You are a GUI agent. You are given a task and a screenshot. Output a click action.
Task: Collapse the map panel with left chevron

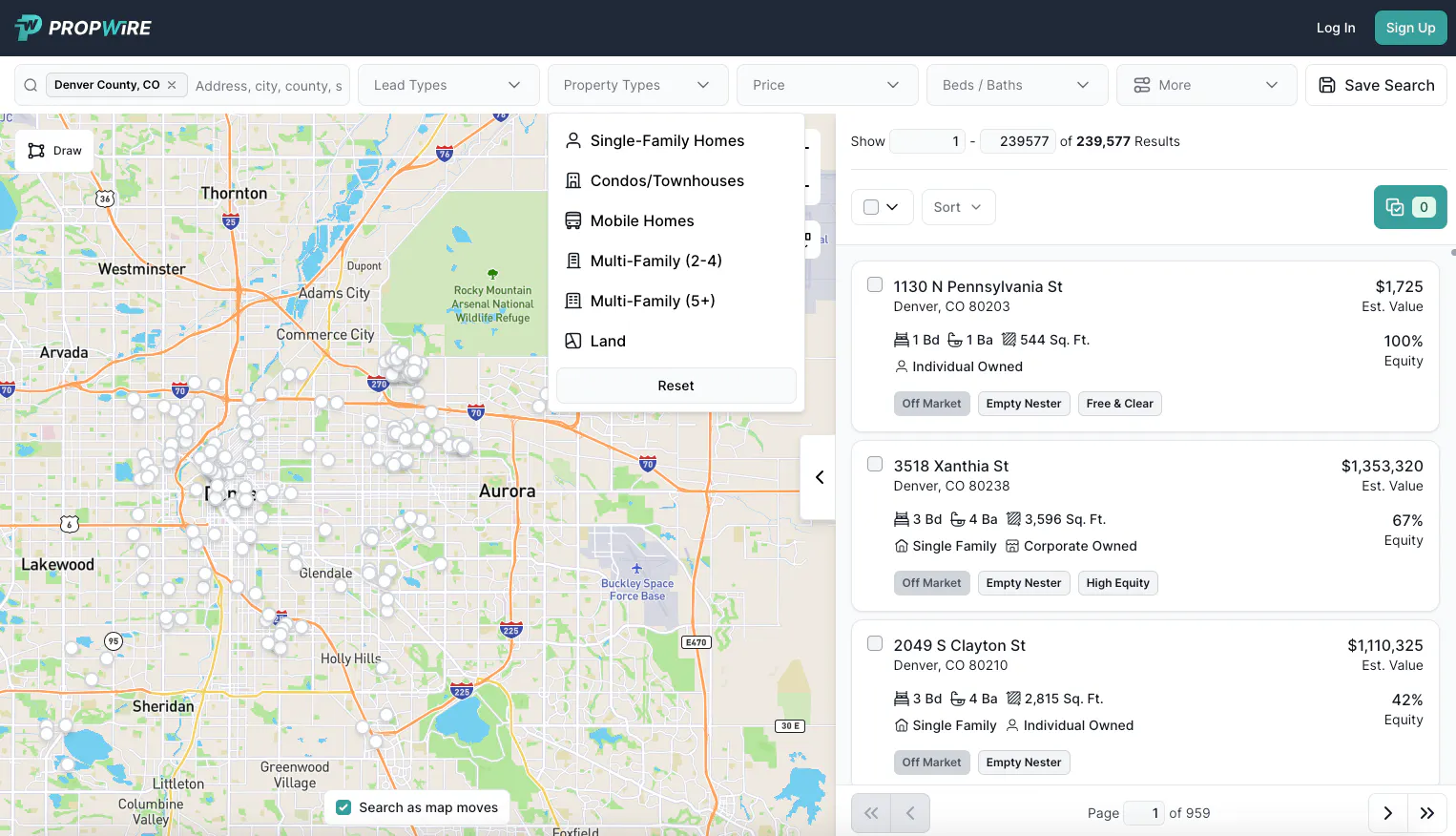coord(819,477)
